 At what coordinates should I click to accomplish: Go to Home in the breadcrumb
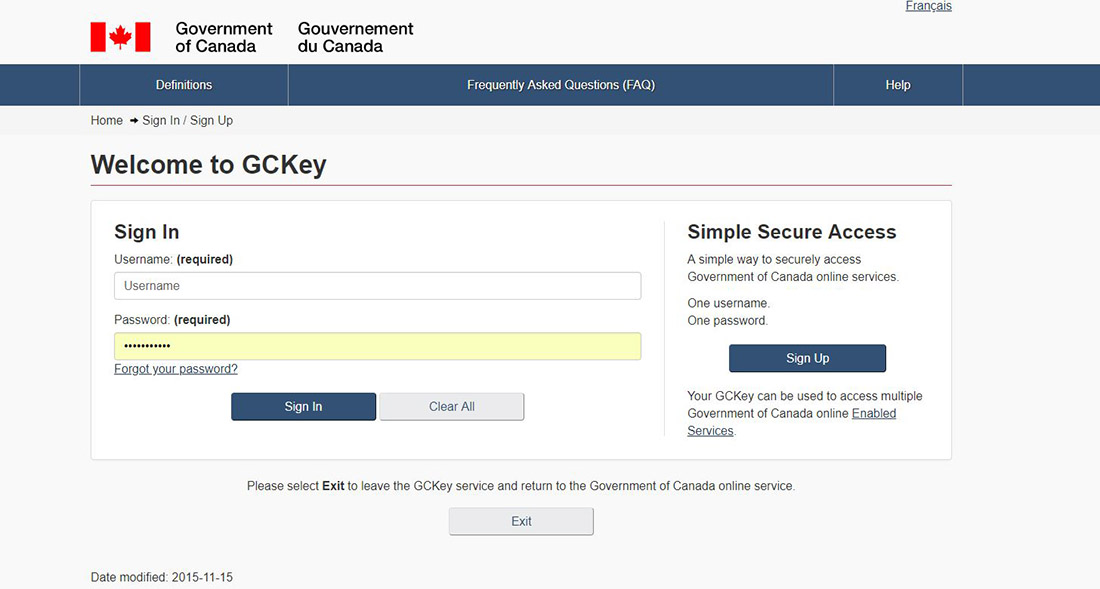pyautogui.click(x=107, y=121)
